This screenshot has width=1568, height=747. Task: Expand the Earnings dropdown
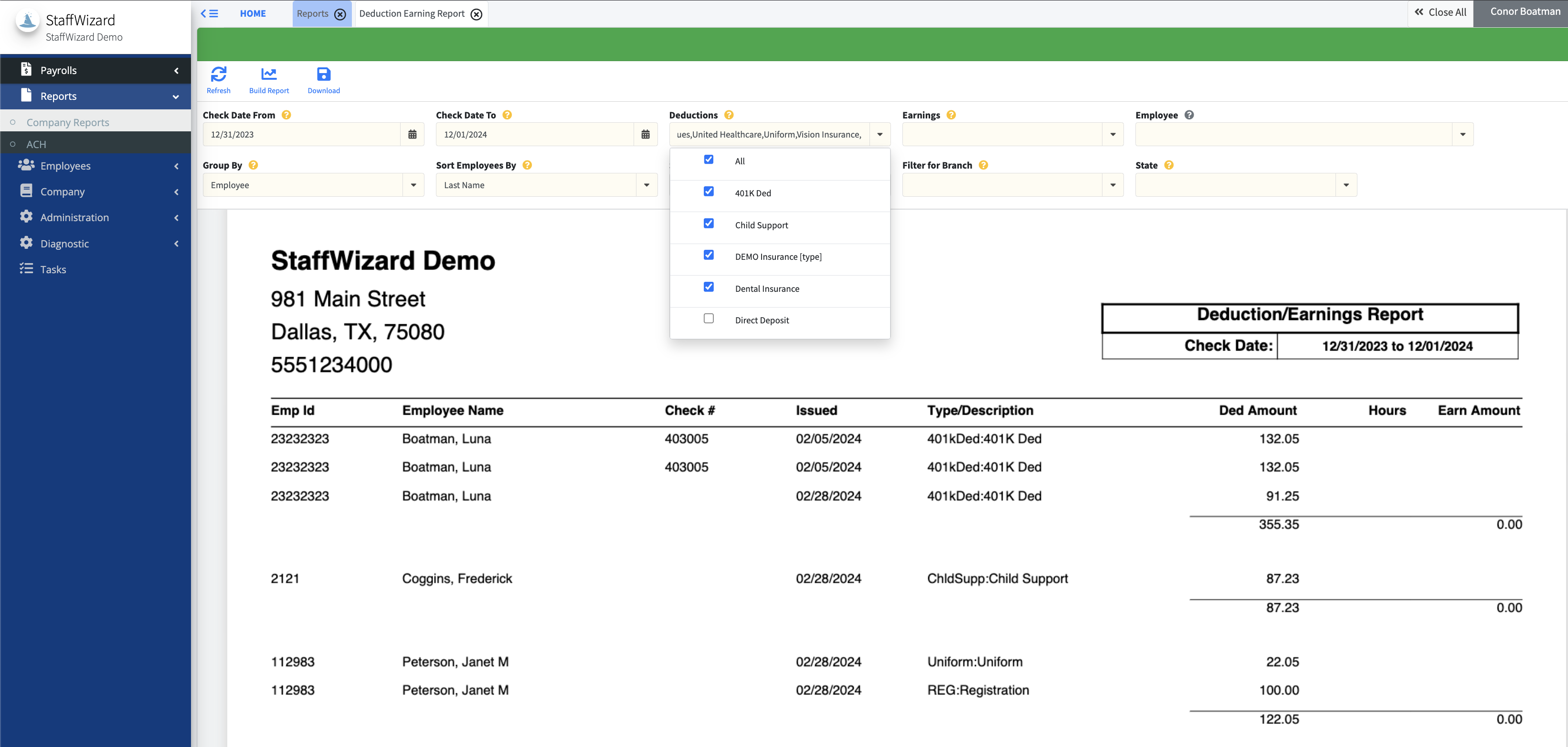coord(1112,135)
